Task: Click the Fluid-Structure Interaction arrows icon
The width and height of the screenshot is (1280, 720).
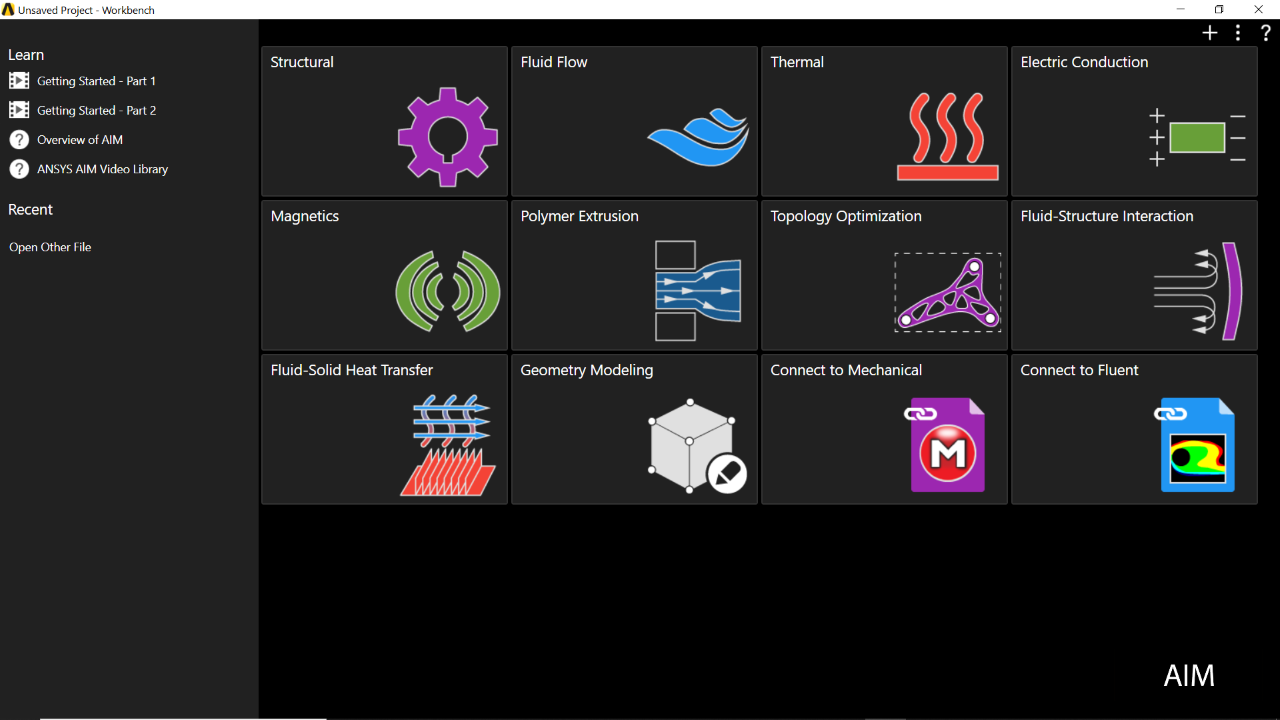Action: coord(1197,291)
